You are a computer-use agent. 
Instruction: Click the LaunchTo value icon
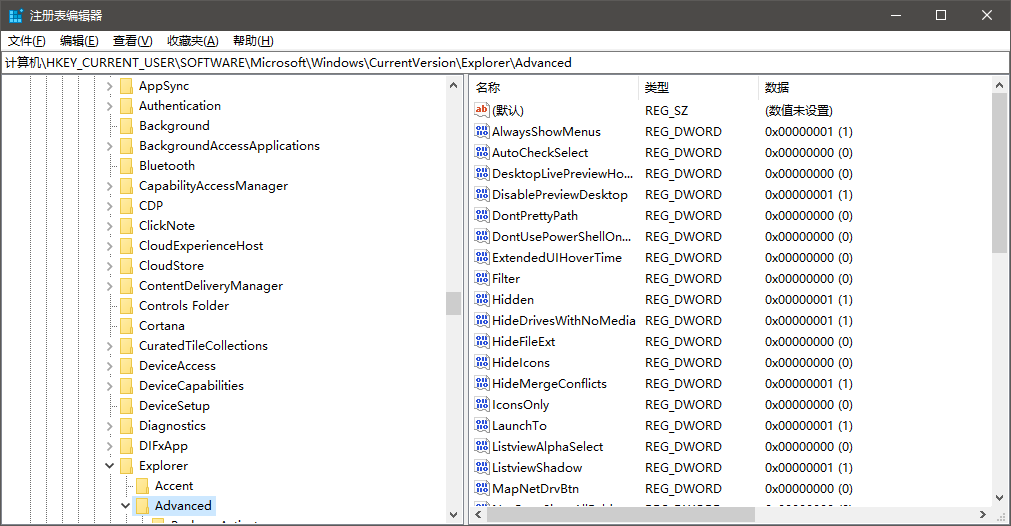coord(482,425)
